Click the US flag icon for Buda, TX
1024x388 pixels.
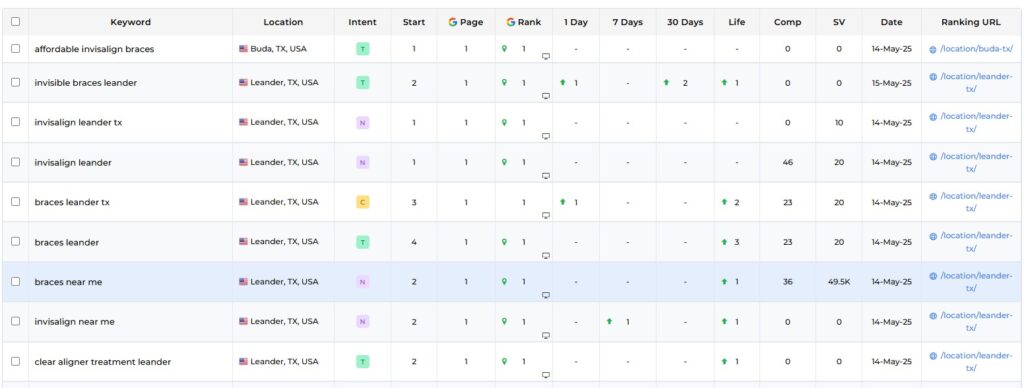244,48
